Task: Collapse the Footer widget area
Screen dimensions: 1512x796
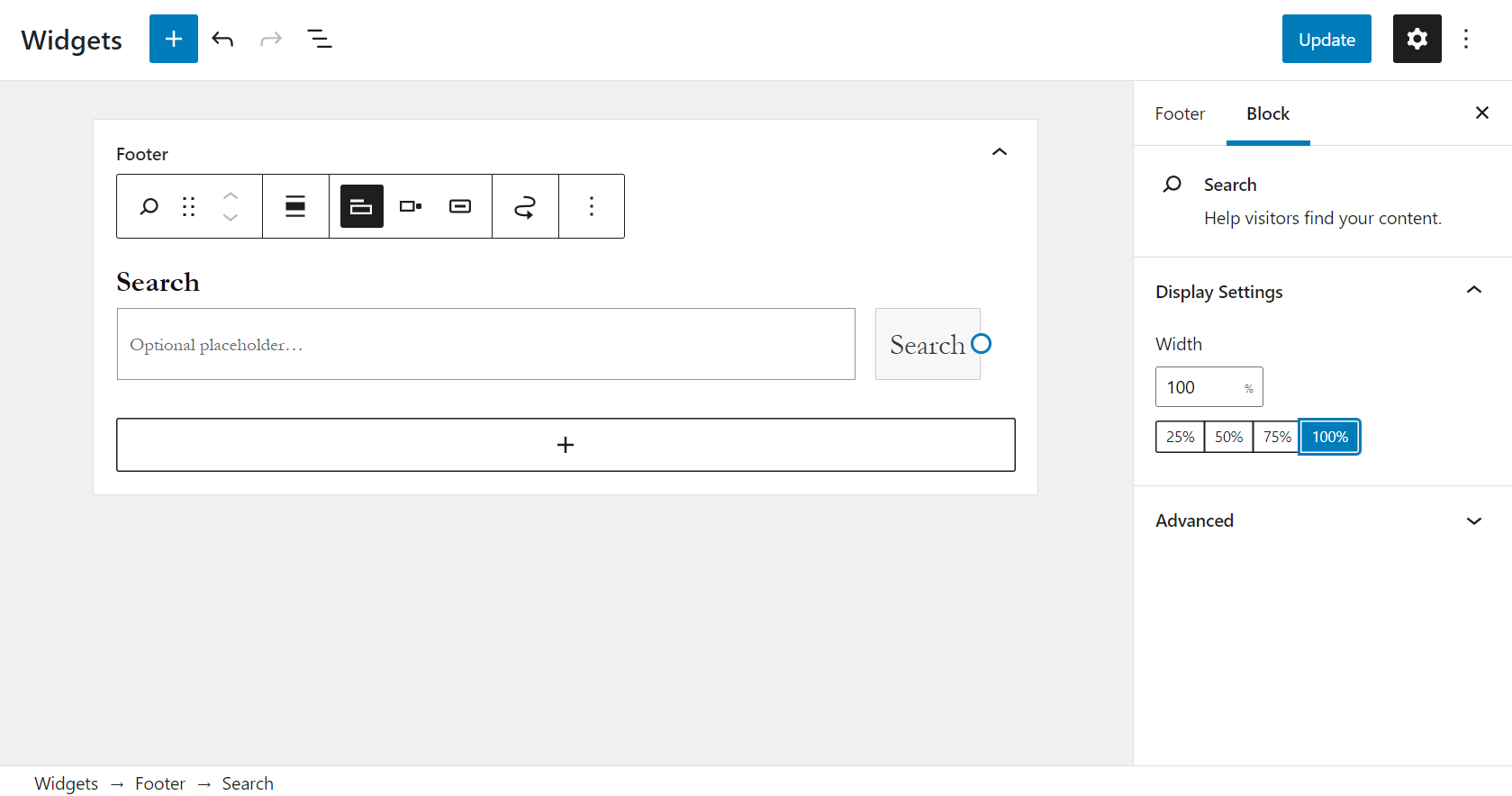Action: (x=999, y=152)
